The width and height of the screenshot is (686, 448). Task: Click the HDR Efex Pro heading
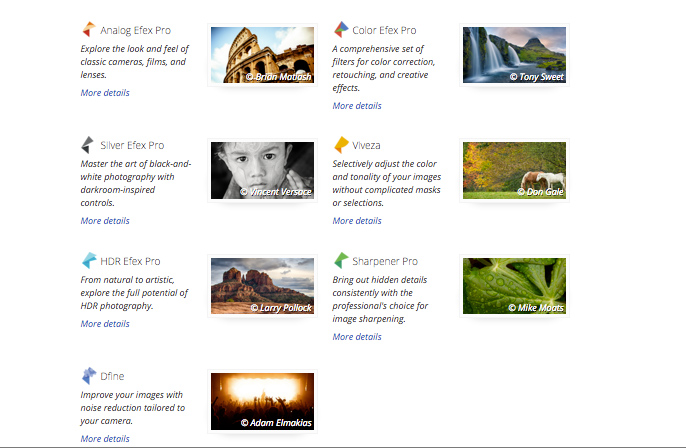(x=130, y=261)
